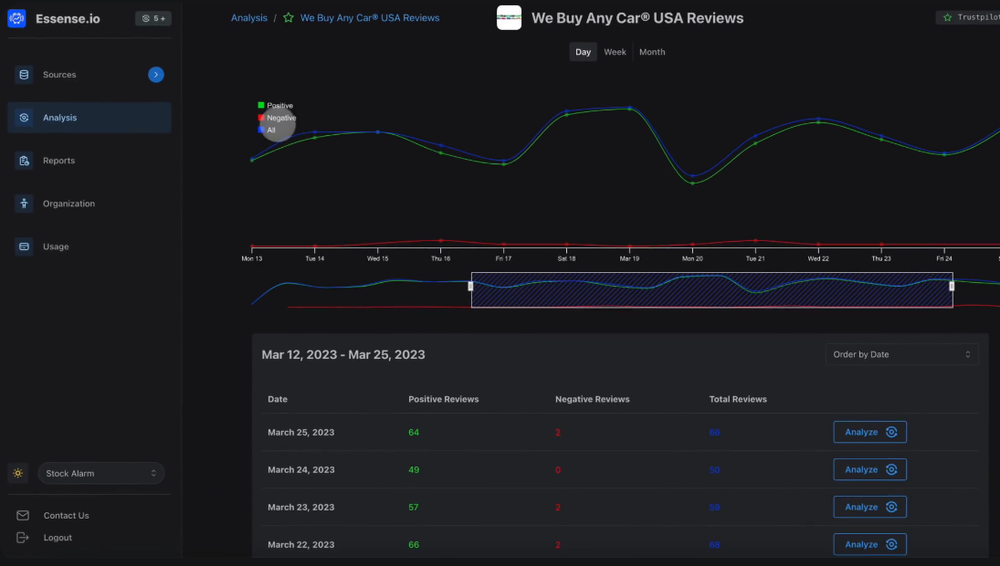Toggle the light theme sun icon
The height and width of the screenshot is (566, 1000).
pyautogui.click(x=18, y=473)
